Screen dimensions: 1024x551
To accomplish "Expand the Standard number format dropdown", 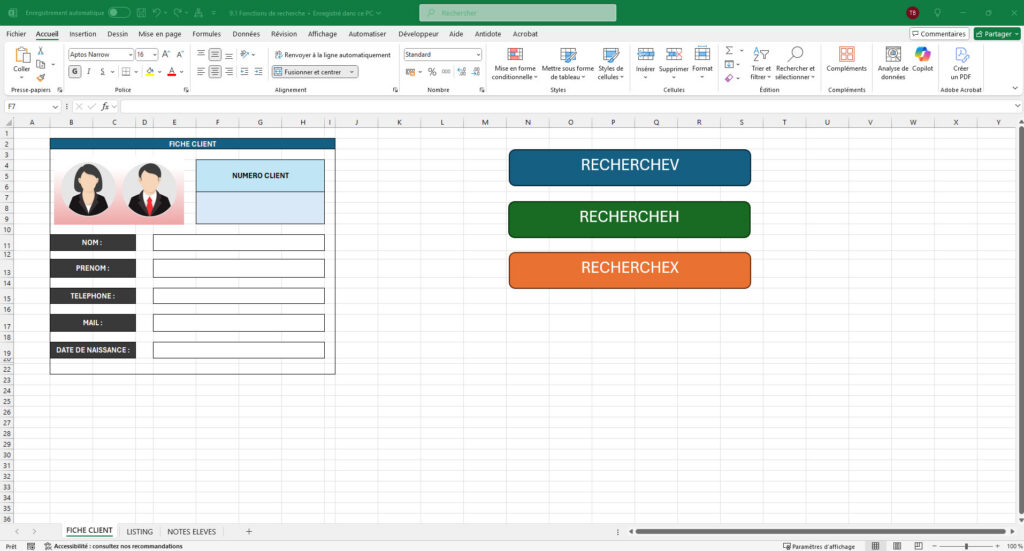I will (443, 55).
